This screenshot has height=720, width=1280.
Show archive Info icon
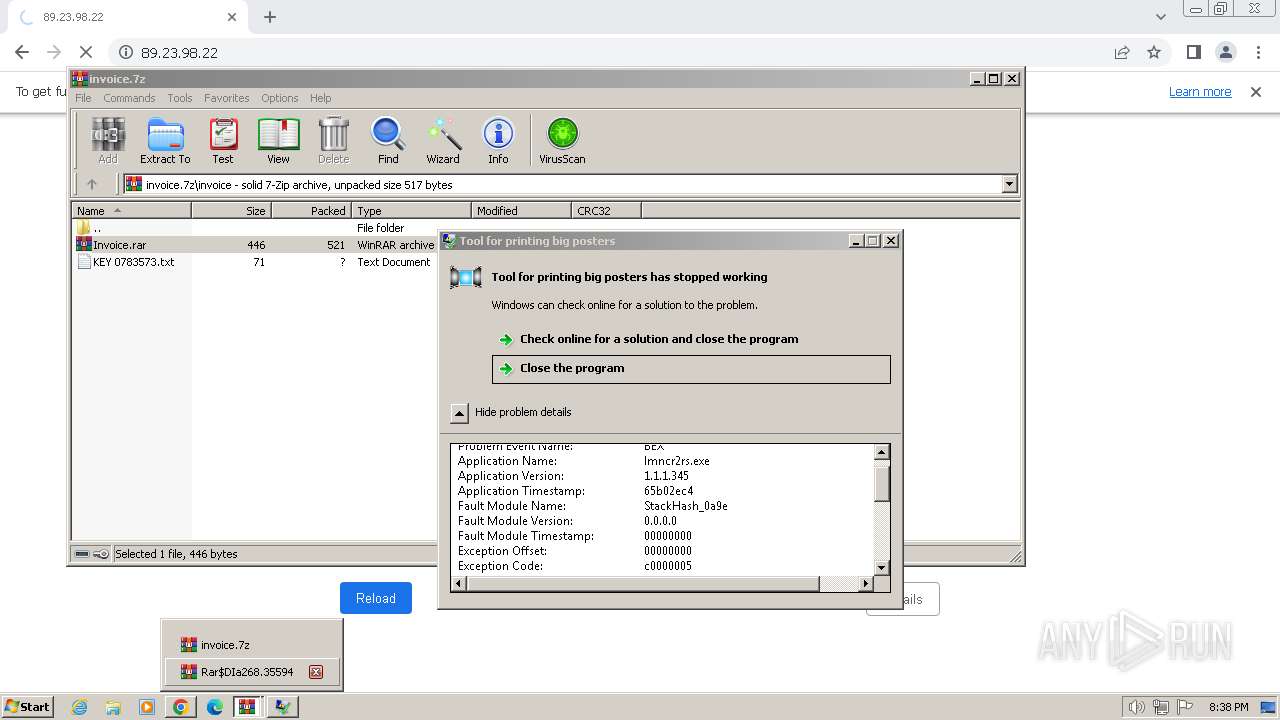[498, 140]
